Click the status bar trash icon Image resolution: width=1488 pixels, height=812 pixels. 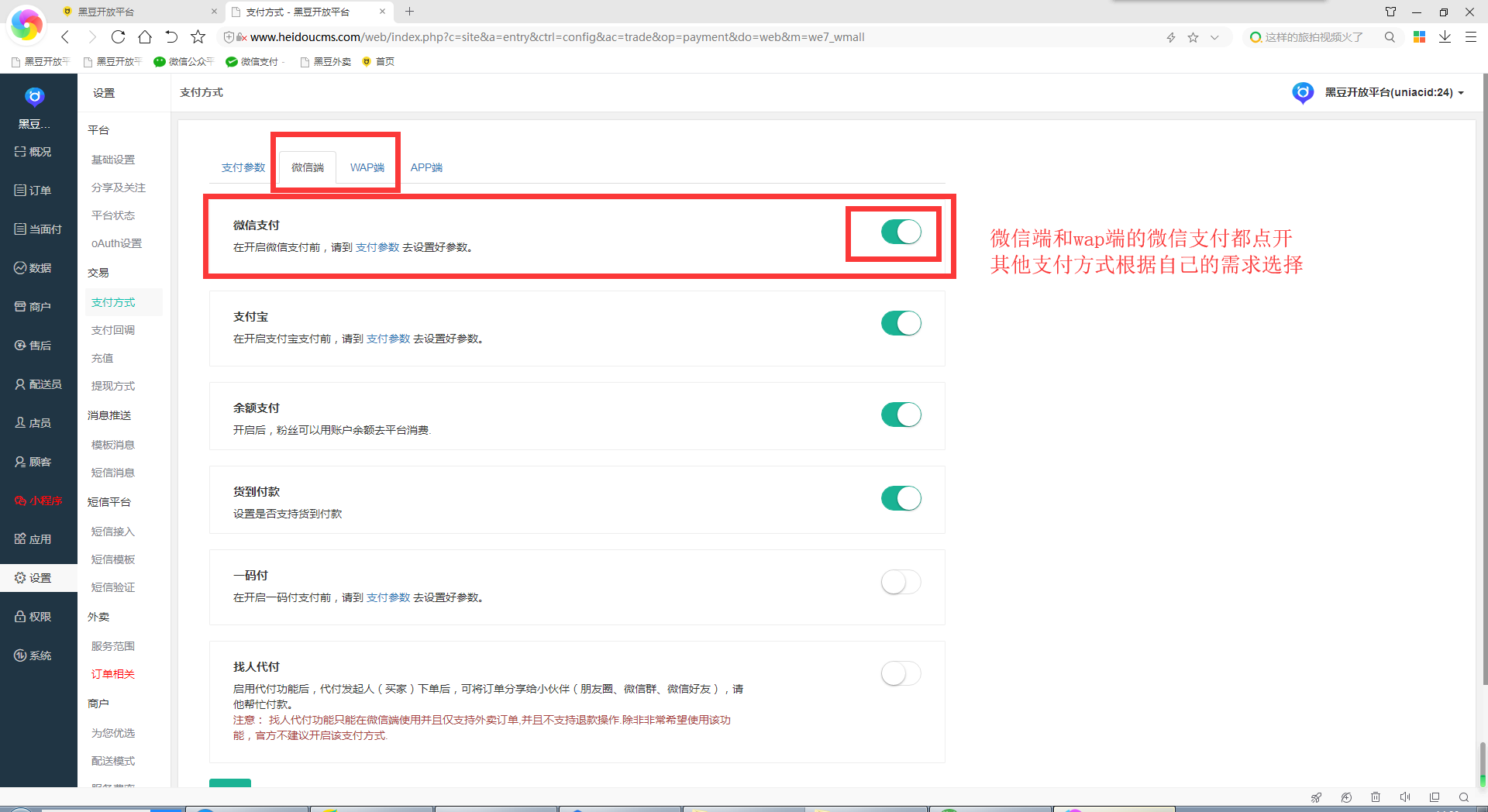1376,797
